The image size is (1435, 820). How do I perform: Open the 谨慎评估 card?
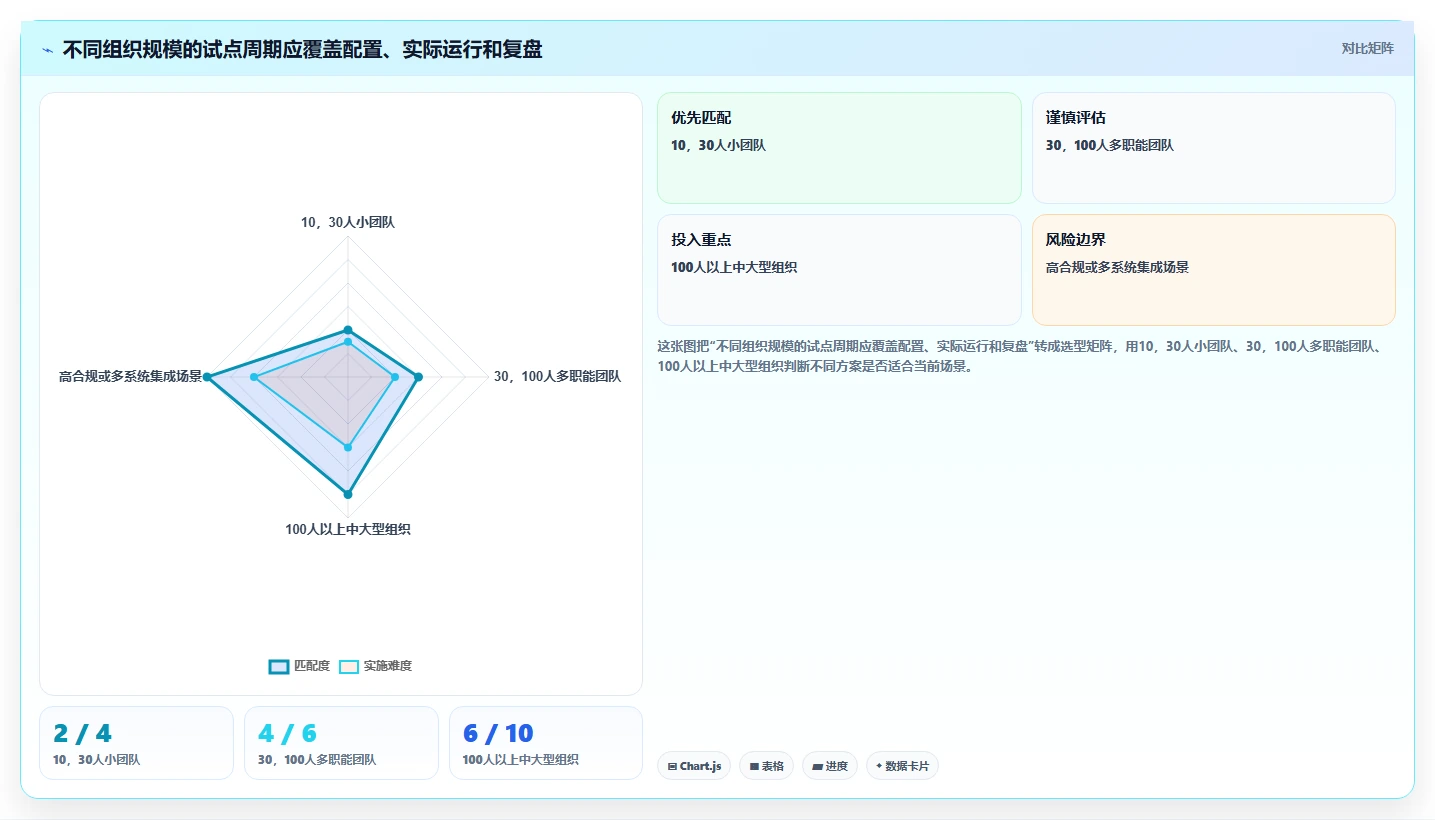[1213, 148]
